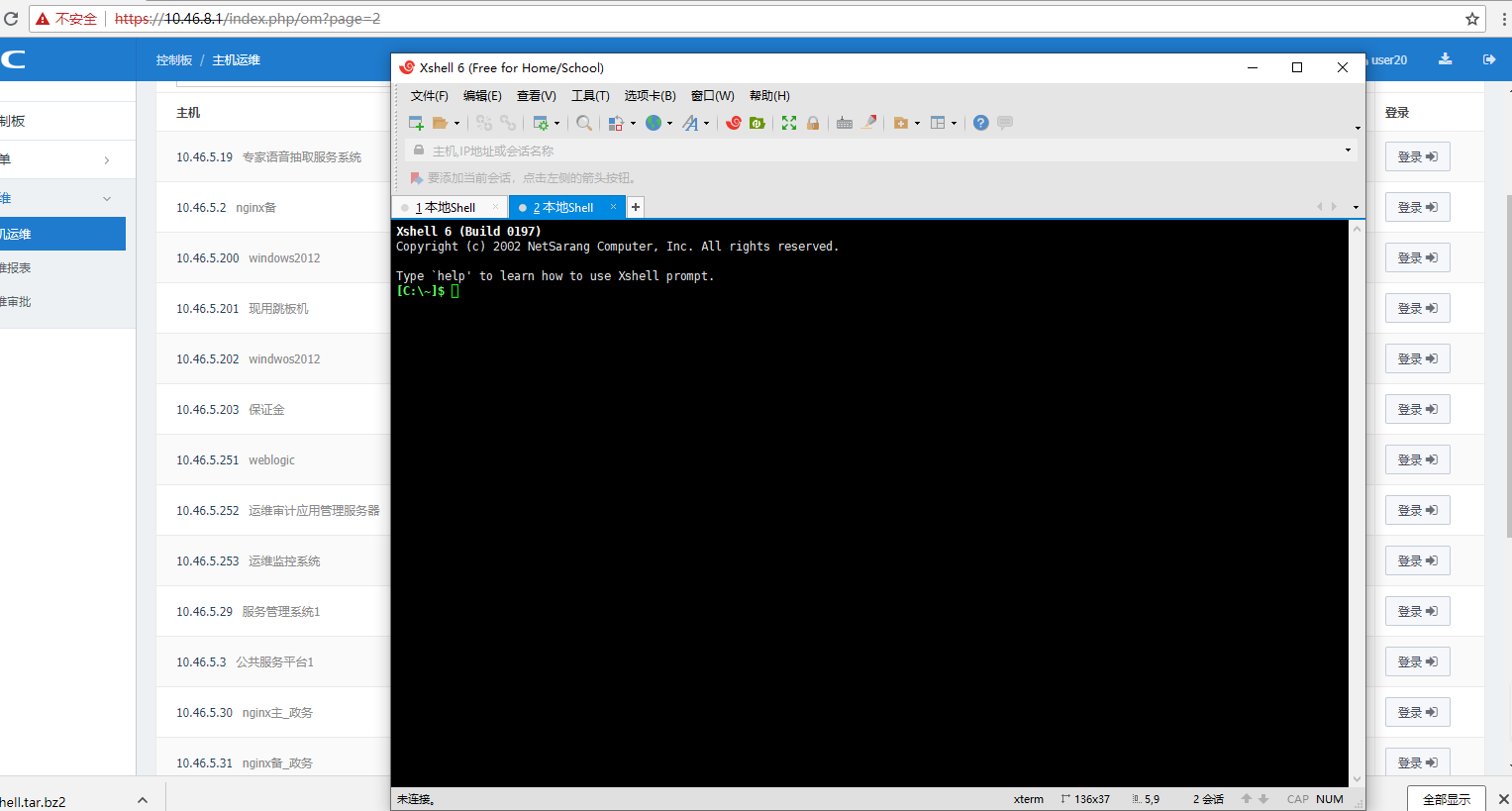Bookmark this page with the star icon
Image resolution: width=1512 pixels, height=811 pixels.
[1472, 19]
